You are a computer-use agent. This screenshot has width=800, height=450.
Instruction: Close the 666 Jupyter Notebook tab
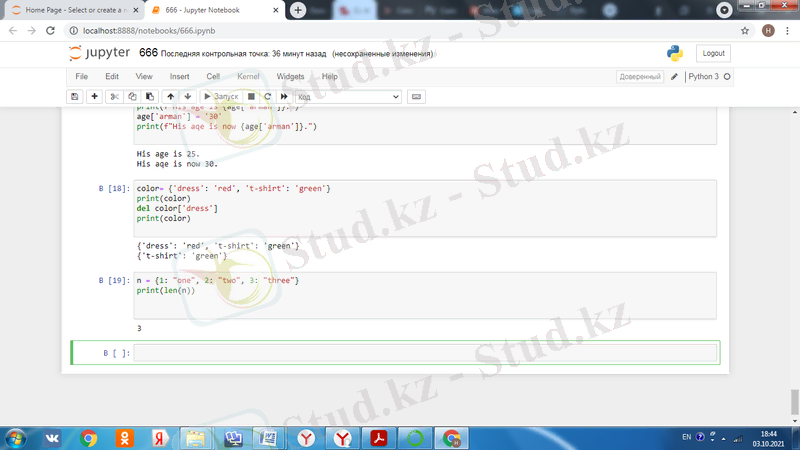tap(276, 10)
